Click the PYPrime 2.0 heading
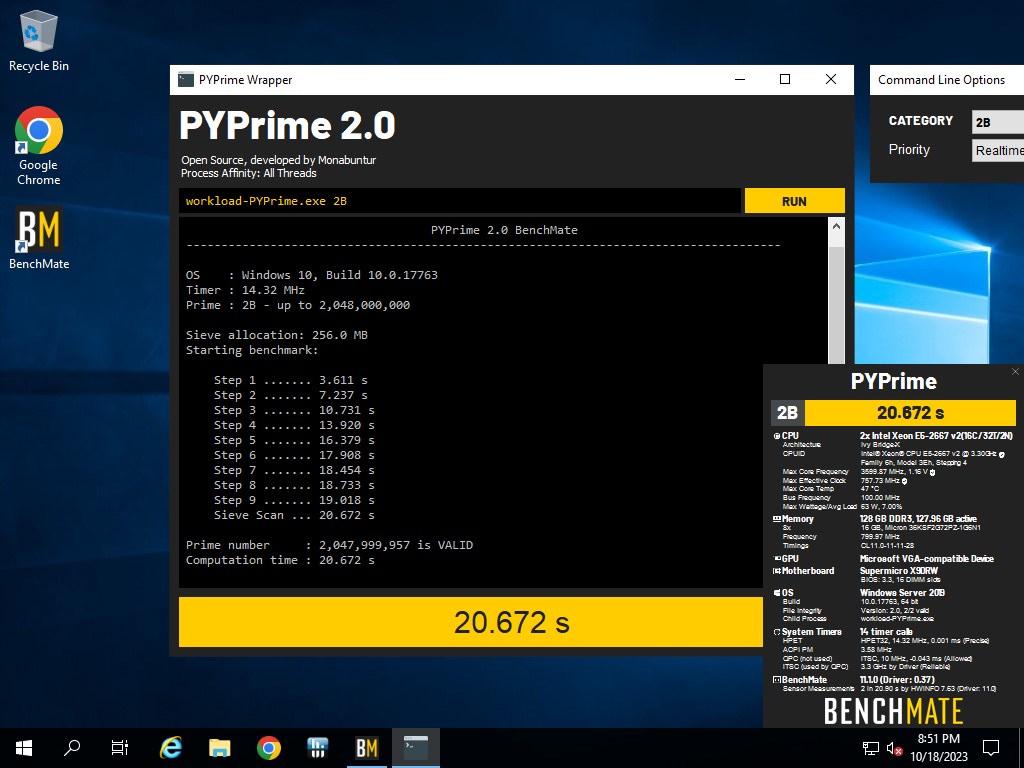Screen dimensions: 1024x768 coord(287,125)
